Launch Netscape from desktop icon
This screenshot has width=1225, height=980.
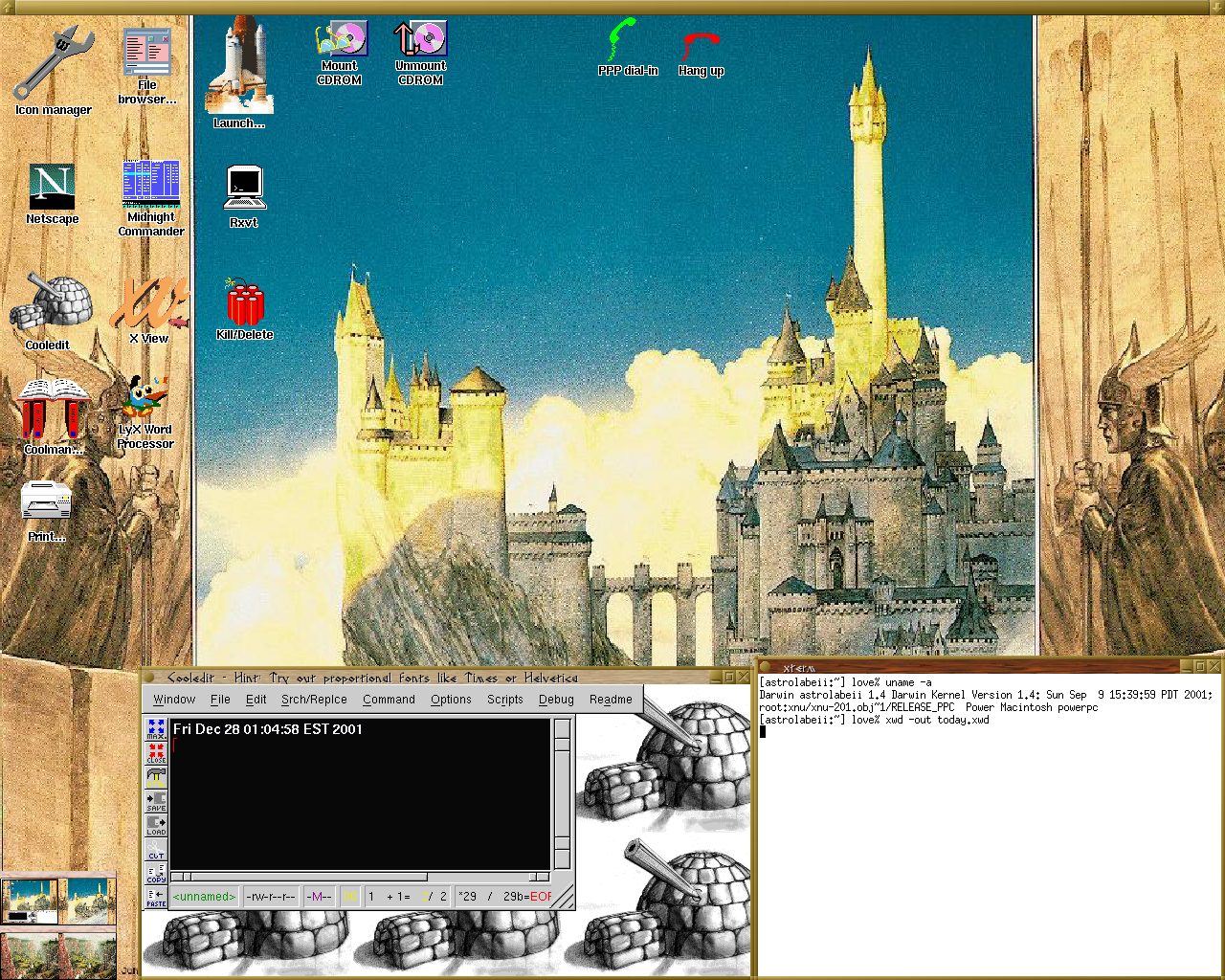(x=52, y=186)
